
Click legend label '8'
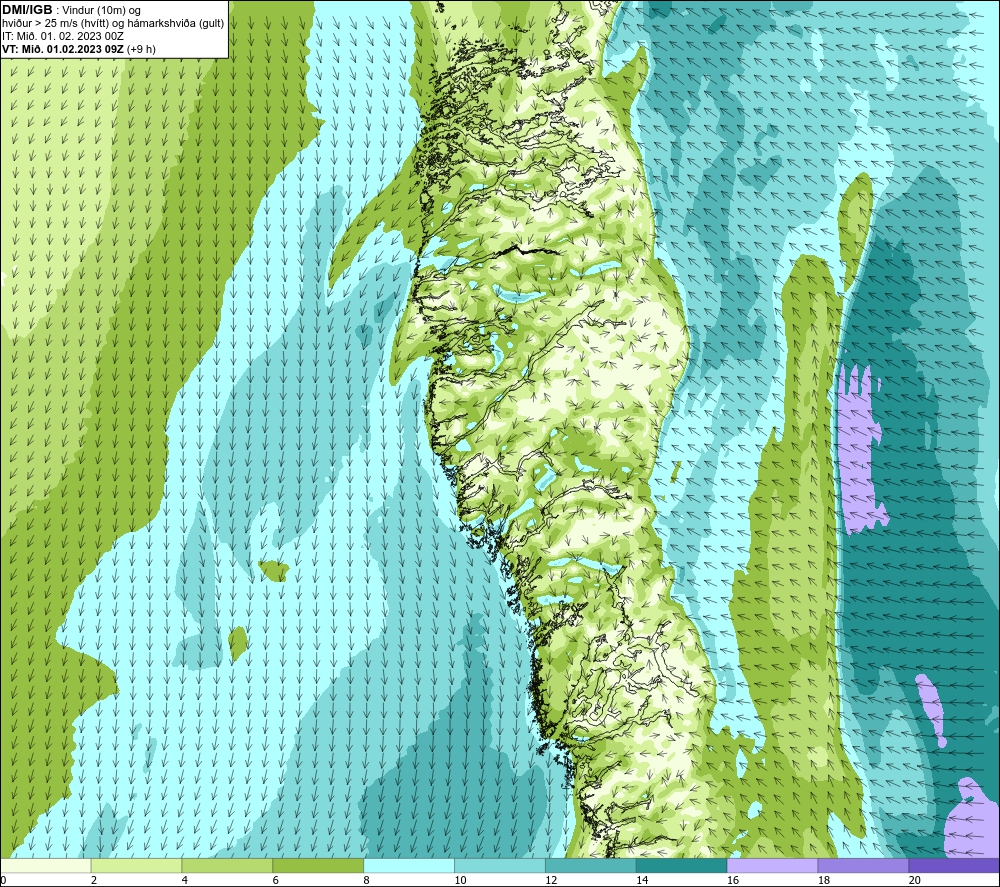pos(366,880)
